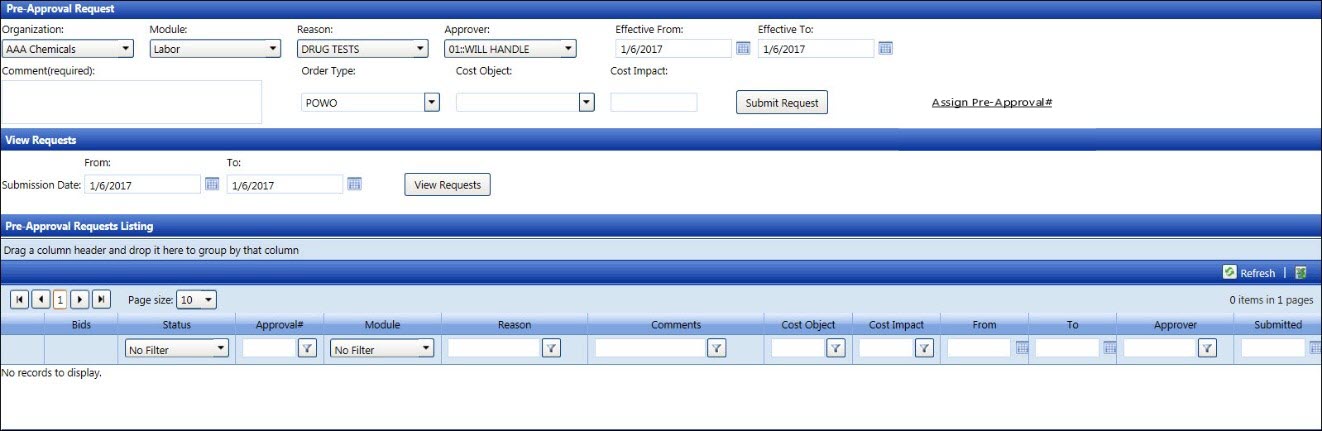Click the Submit Request button
Viewport: 1322px width, 431px height.
[781, 102]
